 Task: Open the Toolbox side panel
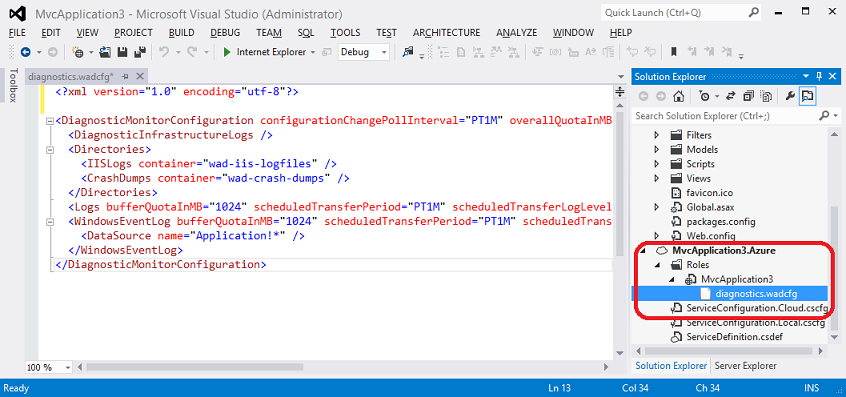tap(13, 85)
